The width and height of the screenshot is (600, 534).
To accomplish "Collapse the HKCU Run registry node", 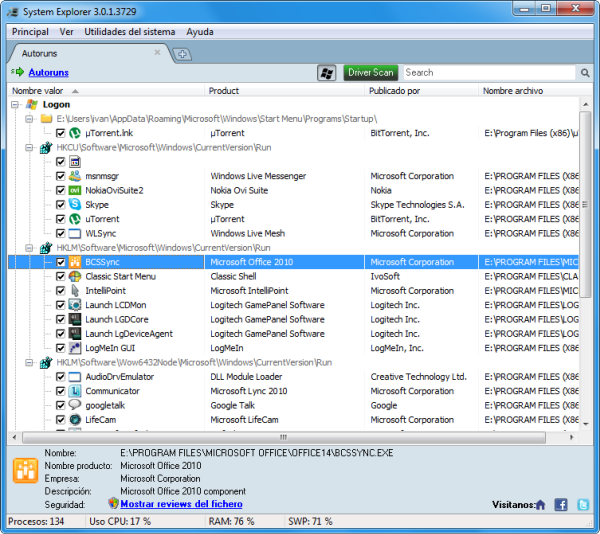I will pos(29,148).
